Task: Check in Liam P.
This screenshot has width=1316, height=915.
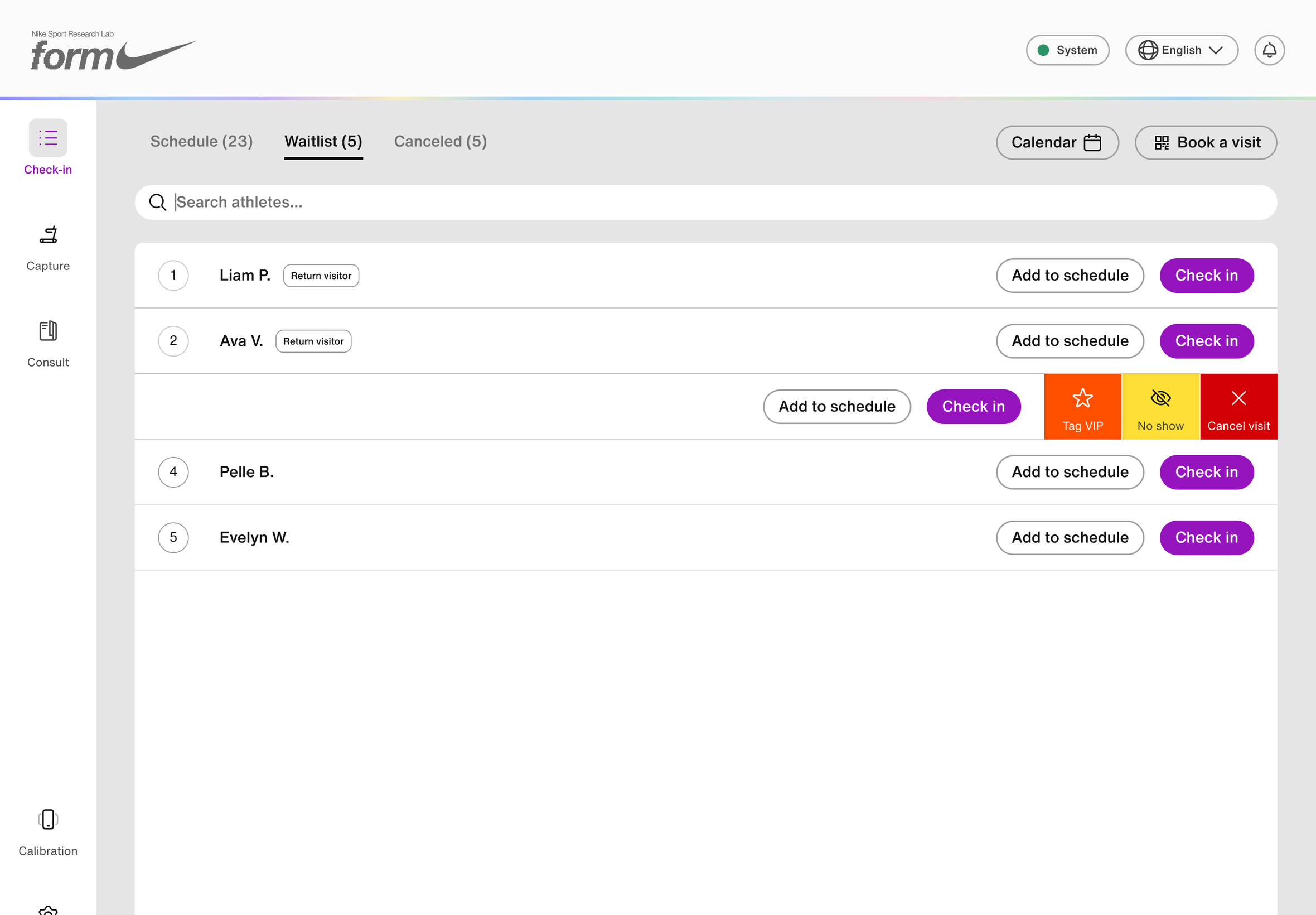Action: point(1207,276)
